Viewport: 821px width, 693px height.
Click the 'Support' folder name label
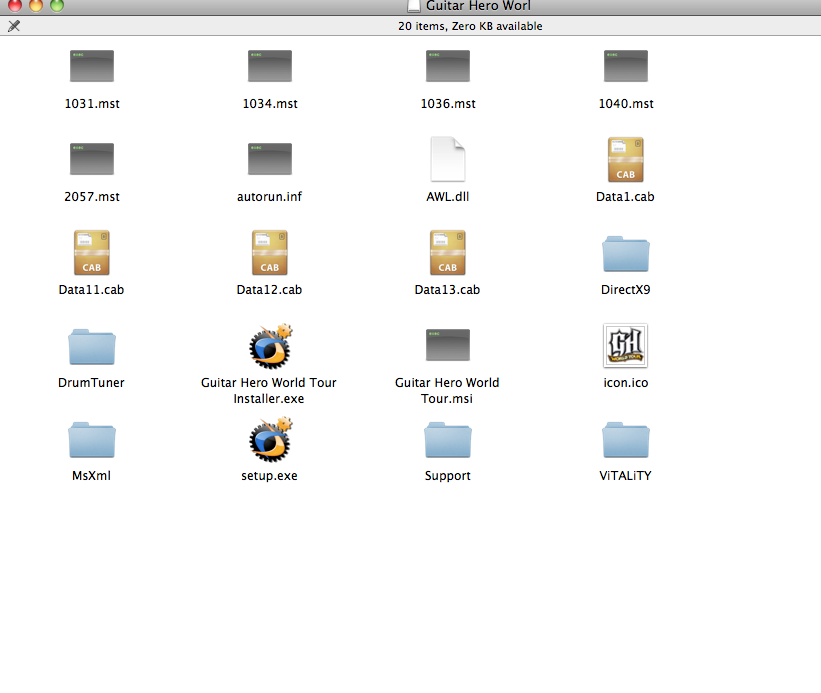448,476
